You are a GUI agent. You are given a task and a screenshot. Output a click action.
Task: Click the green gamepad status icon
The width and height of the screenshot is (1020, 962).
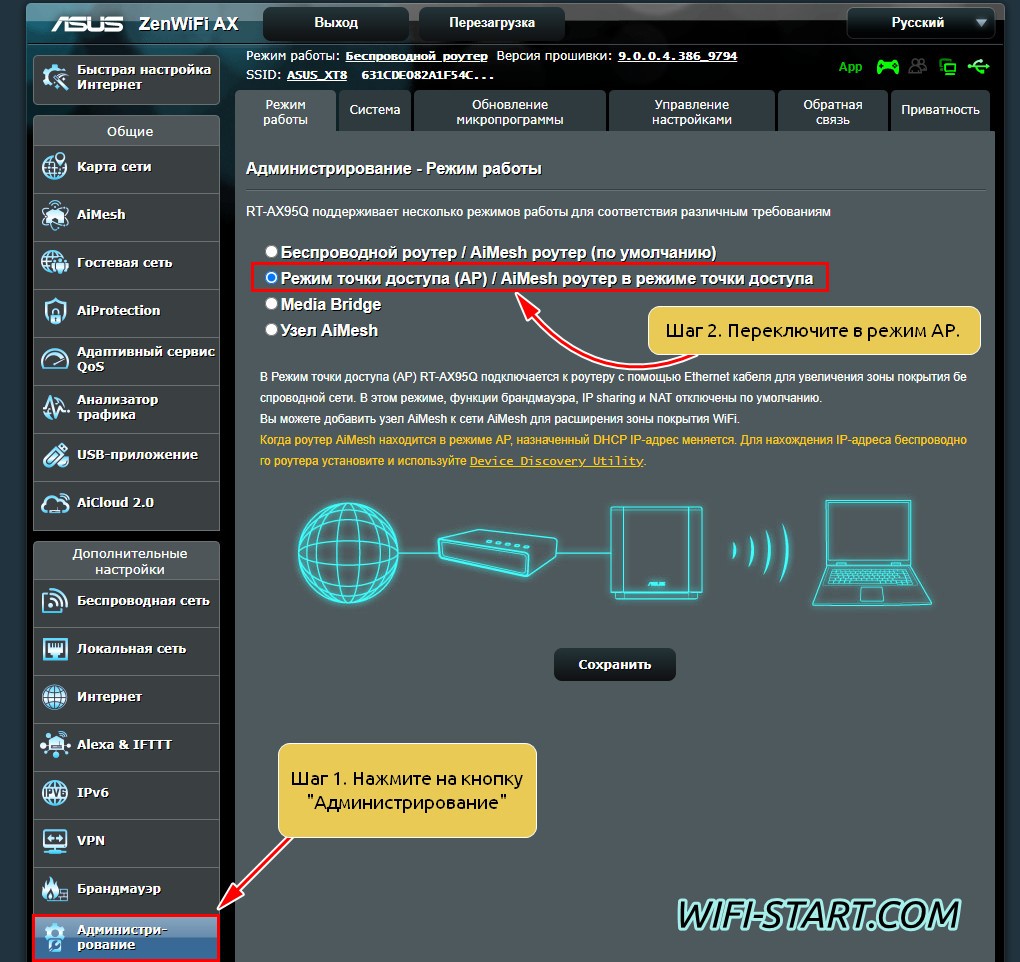[x=887, y=67]
